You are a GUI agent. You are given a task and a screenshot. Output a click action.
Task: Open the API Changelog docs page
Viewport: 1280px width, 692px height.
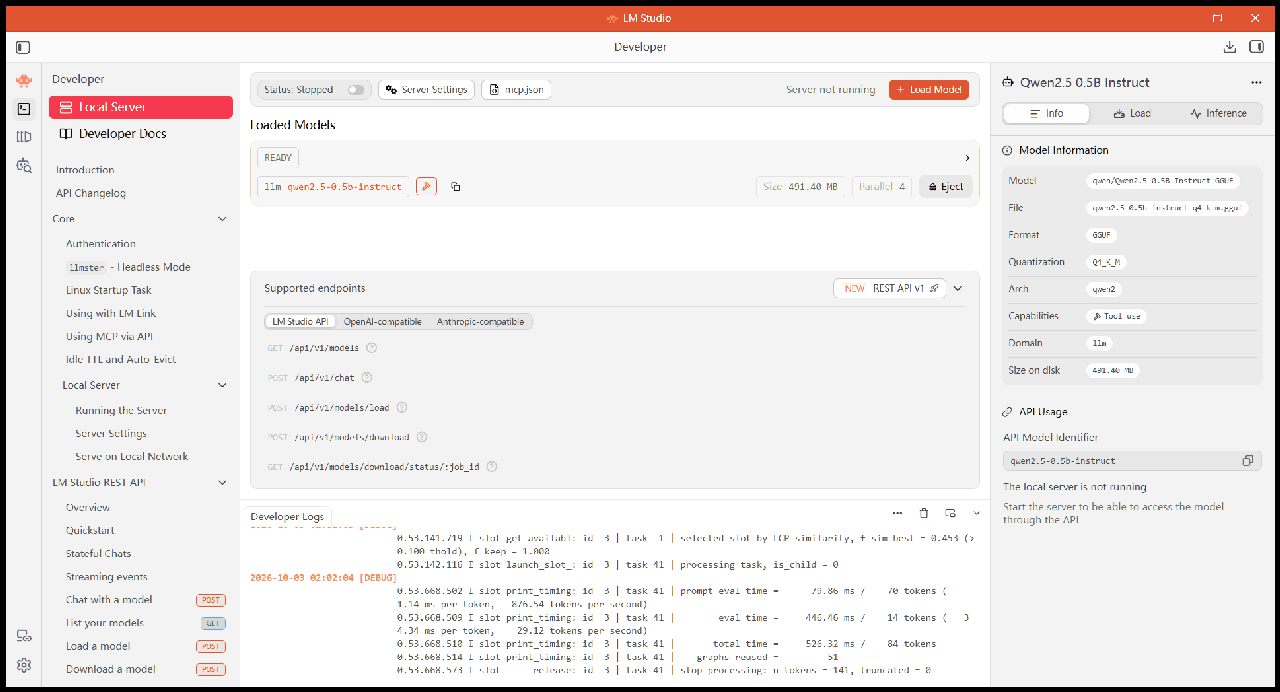coord(91,193)
